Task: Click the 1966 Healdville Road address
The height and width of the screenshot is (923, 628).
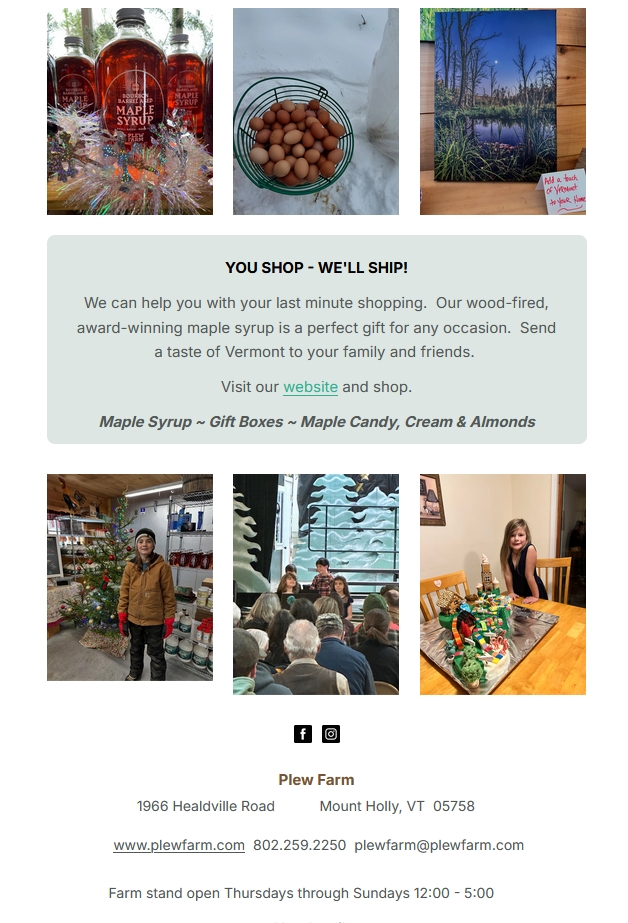Action: tap(206, 806)
